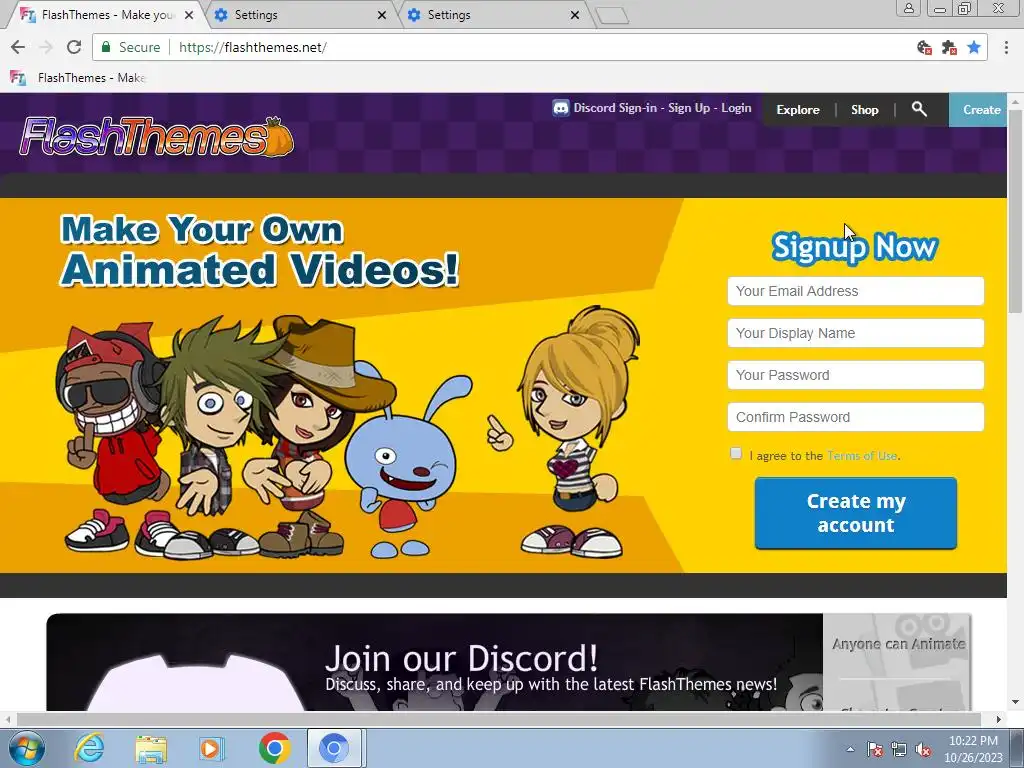Click the Discord logo icon in header
Screen dimensions: 1024x768
click(x=560, y=108)
